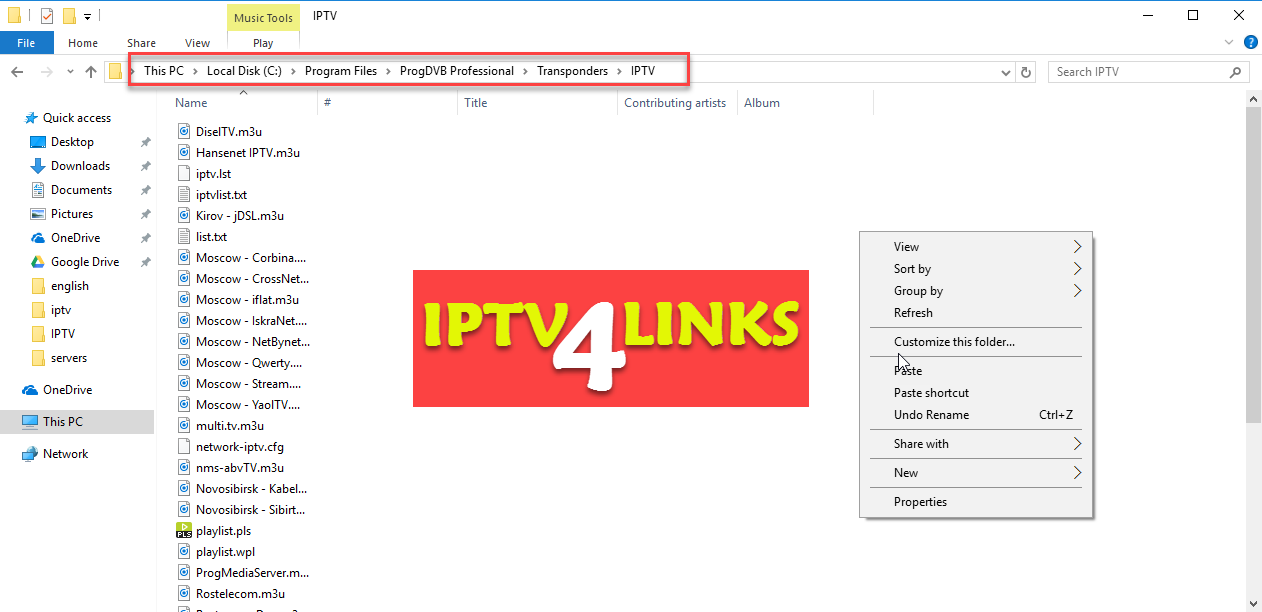Open the Share ribbon tab

coord(141,43)
